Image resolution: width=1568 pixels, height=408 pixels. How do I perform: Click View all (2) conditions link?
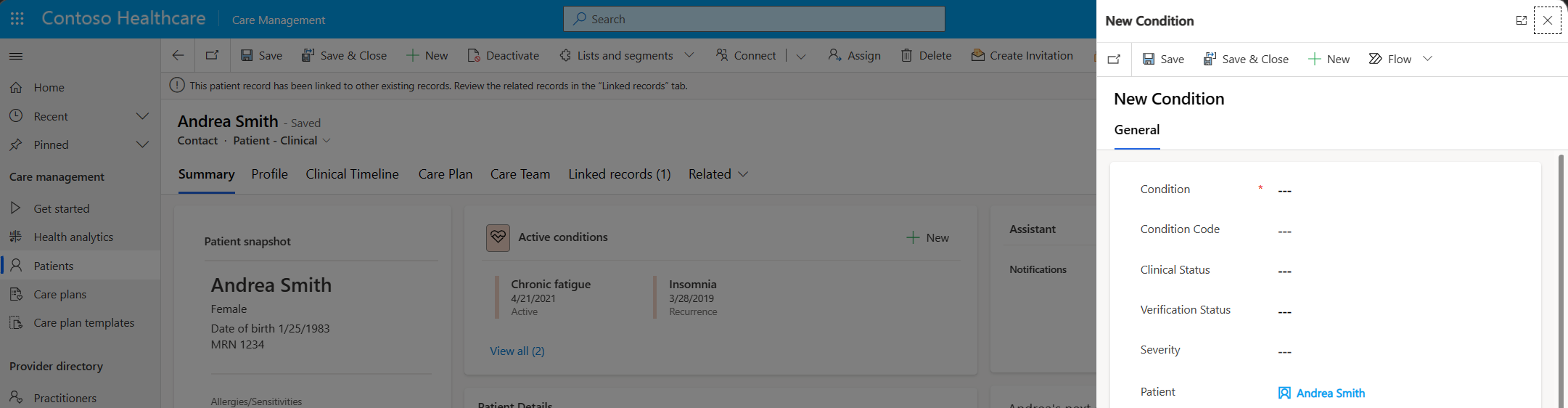517,351
